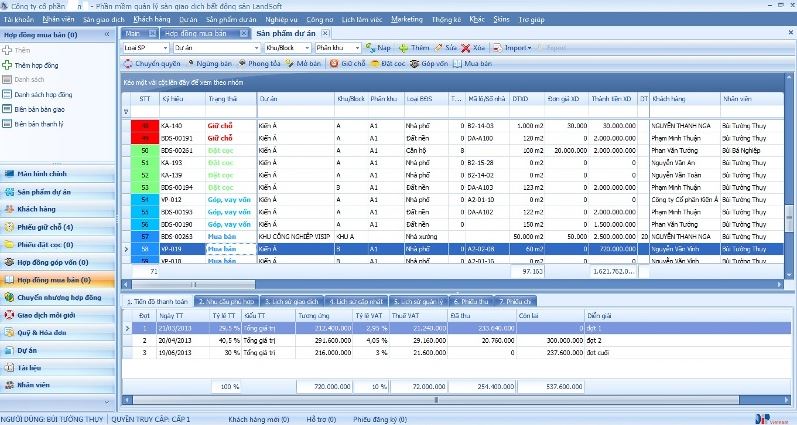The image size is (797, 425).
Task: Click the Sửa edit toolbar icon
Action: tap(439, 47)
